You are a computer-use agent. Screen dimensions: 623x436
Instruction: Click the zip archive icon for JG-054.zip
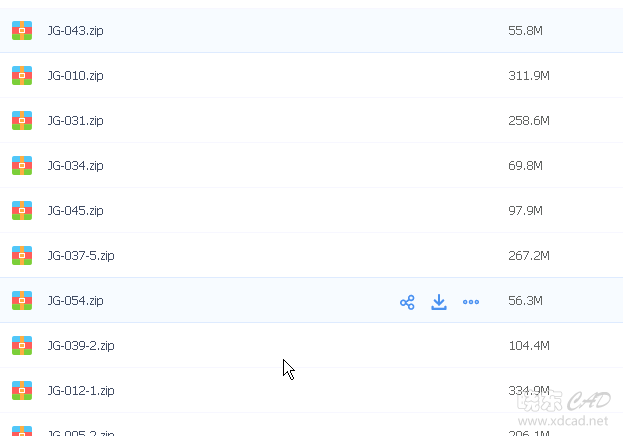pyautogui.click(x=22, y=300)
